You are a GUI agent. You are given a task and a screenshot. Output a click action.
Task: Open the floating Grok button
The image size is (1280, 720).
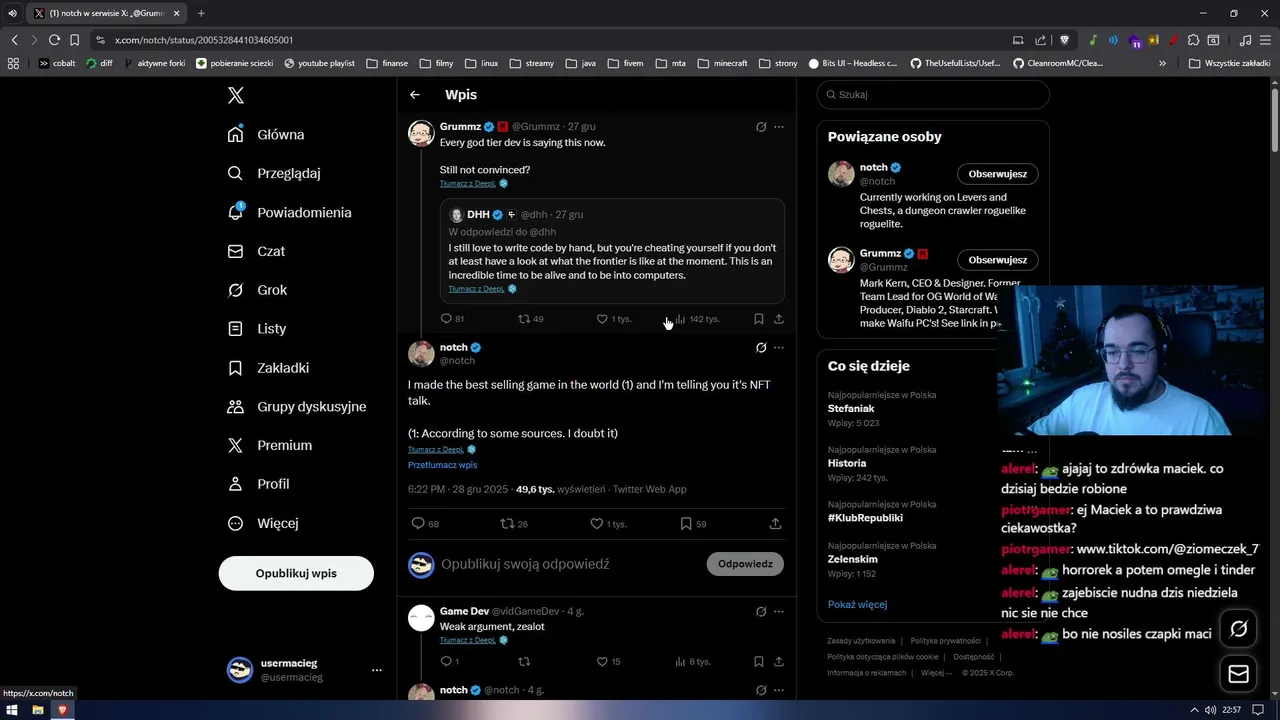coord(1239,629)
